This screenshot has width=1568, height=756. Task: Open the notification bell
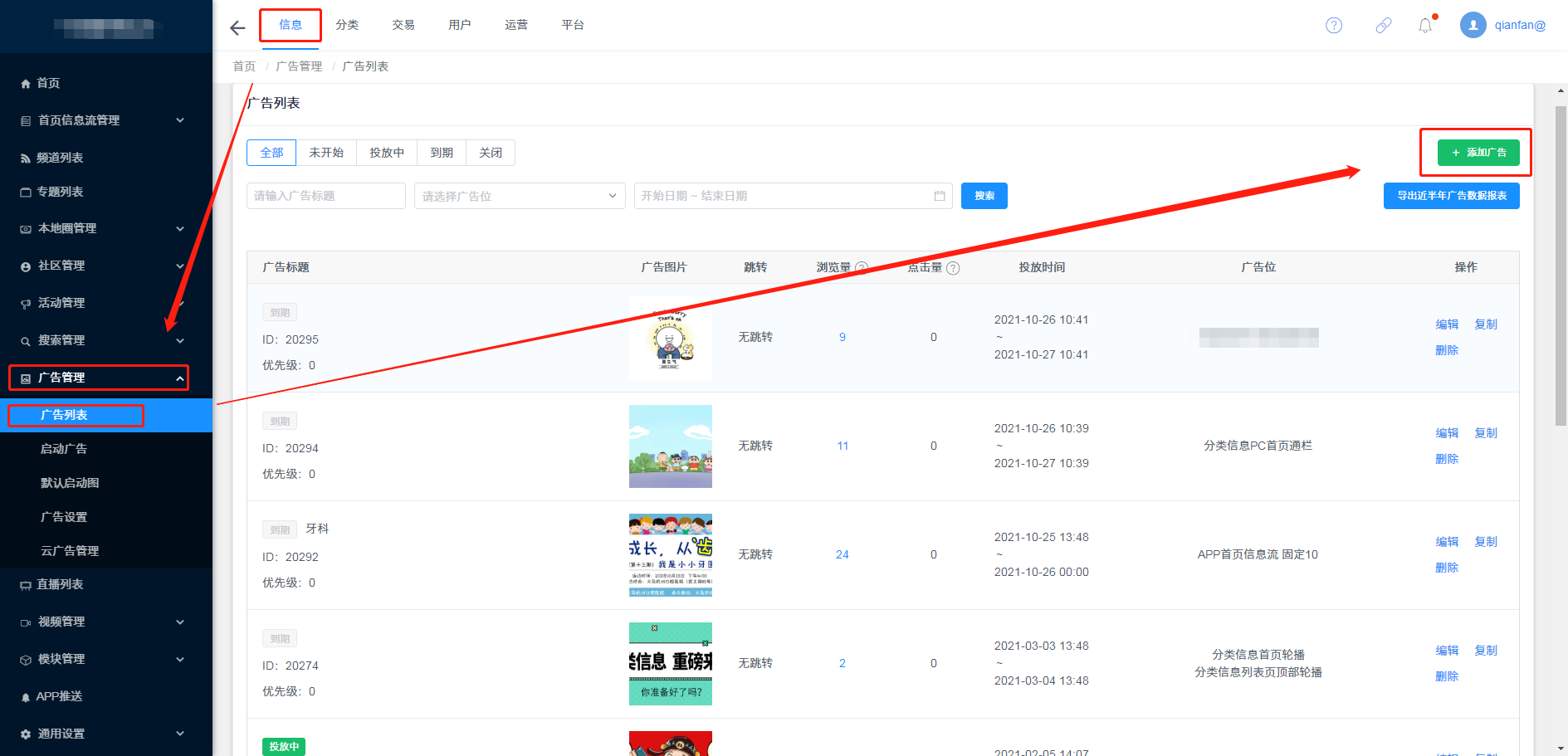[x=1425, y=25]
